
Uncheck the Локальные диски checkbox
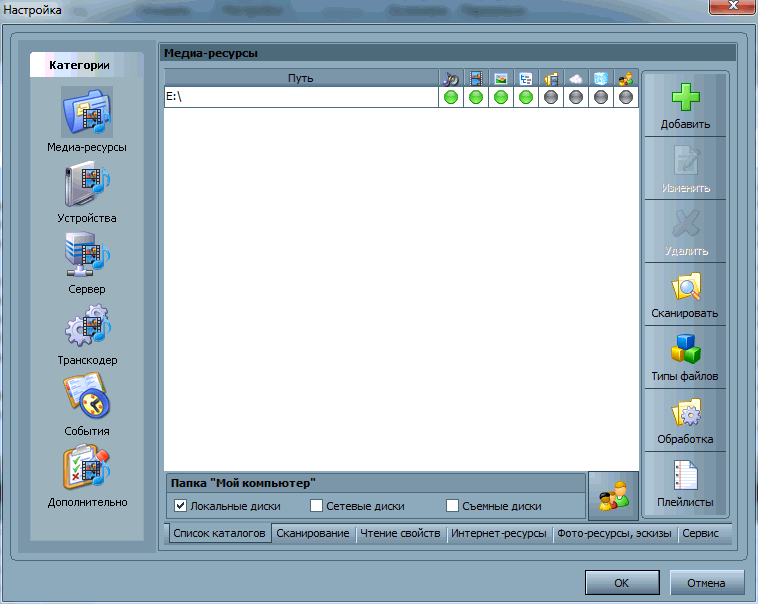tap(180, 506)
